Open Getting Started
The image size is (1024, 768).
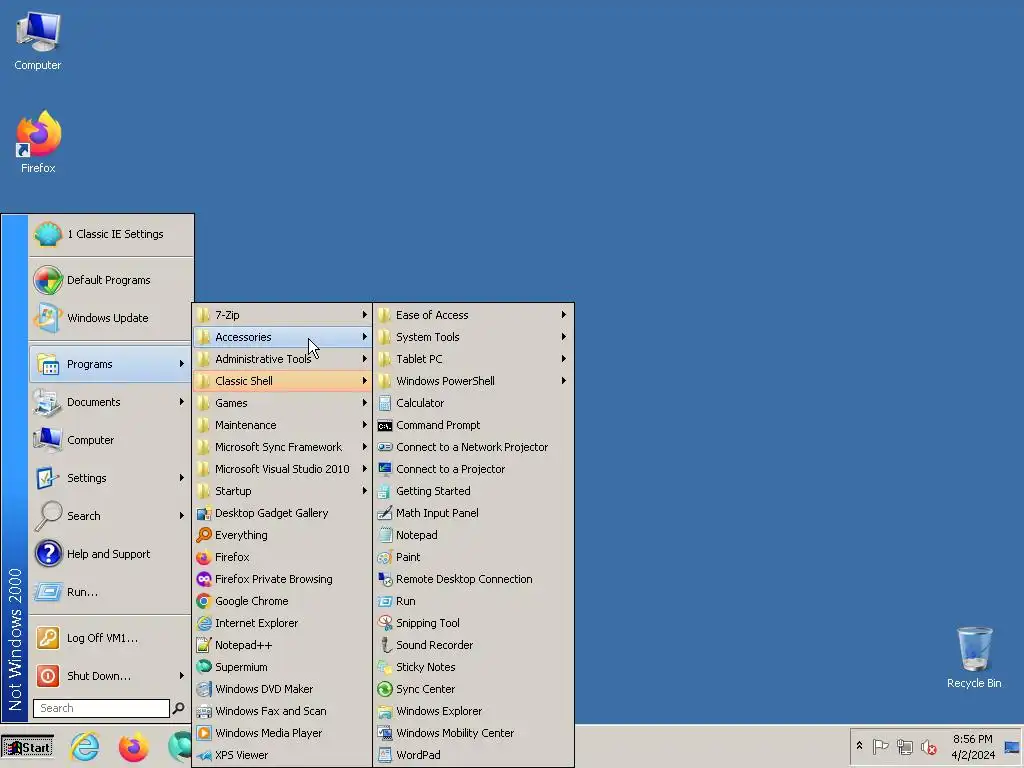coord(473,491)
